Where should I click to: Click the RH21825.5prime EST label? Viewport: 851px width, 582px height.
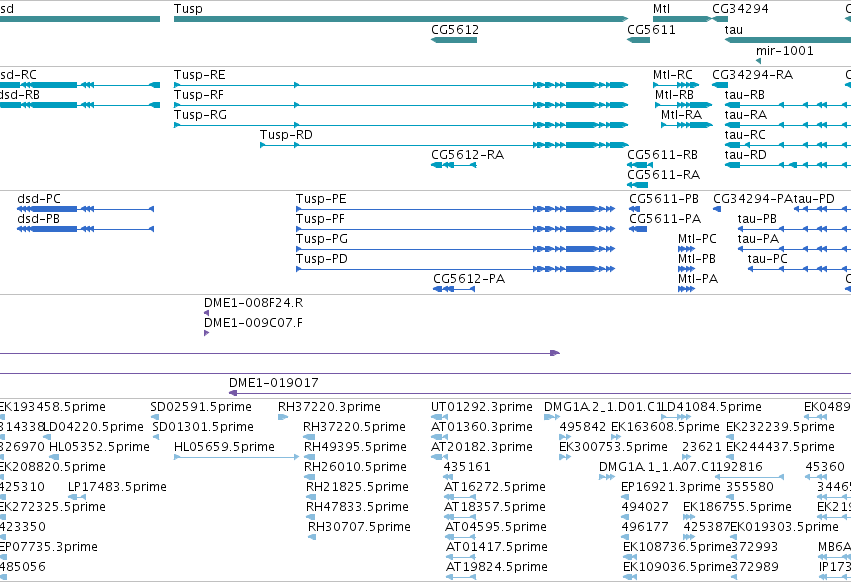coord(357,487)
